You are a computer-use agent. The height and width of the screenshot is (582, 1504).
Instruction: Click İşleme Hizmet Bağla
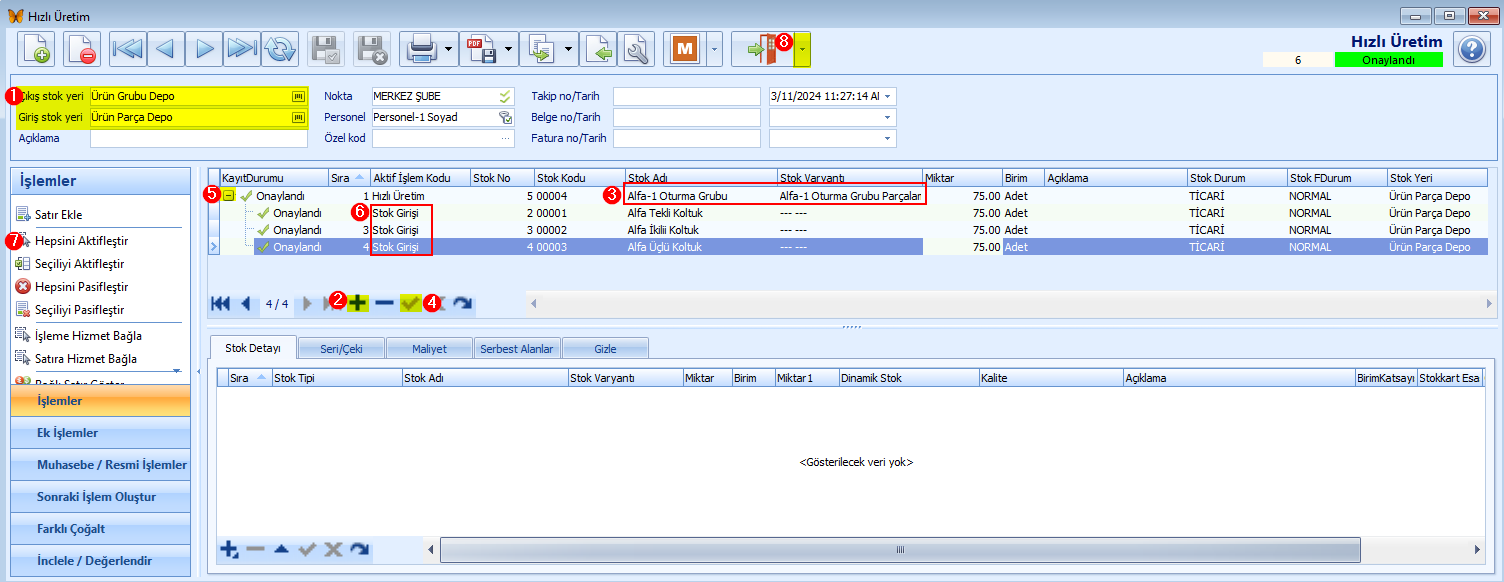88,336
